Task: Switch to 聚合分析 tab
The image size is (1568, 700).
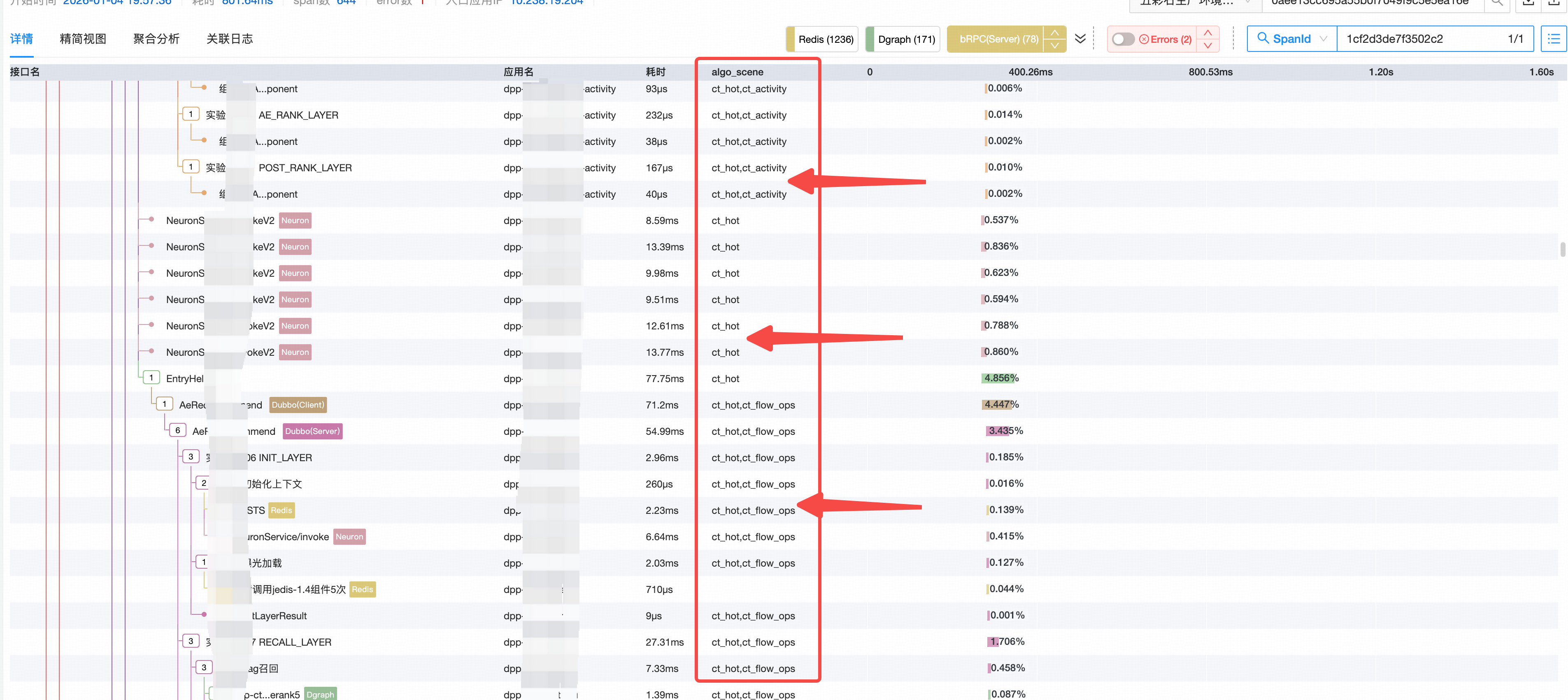Action: click(156, 39)
